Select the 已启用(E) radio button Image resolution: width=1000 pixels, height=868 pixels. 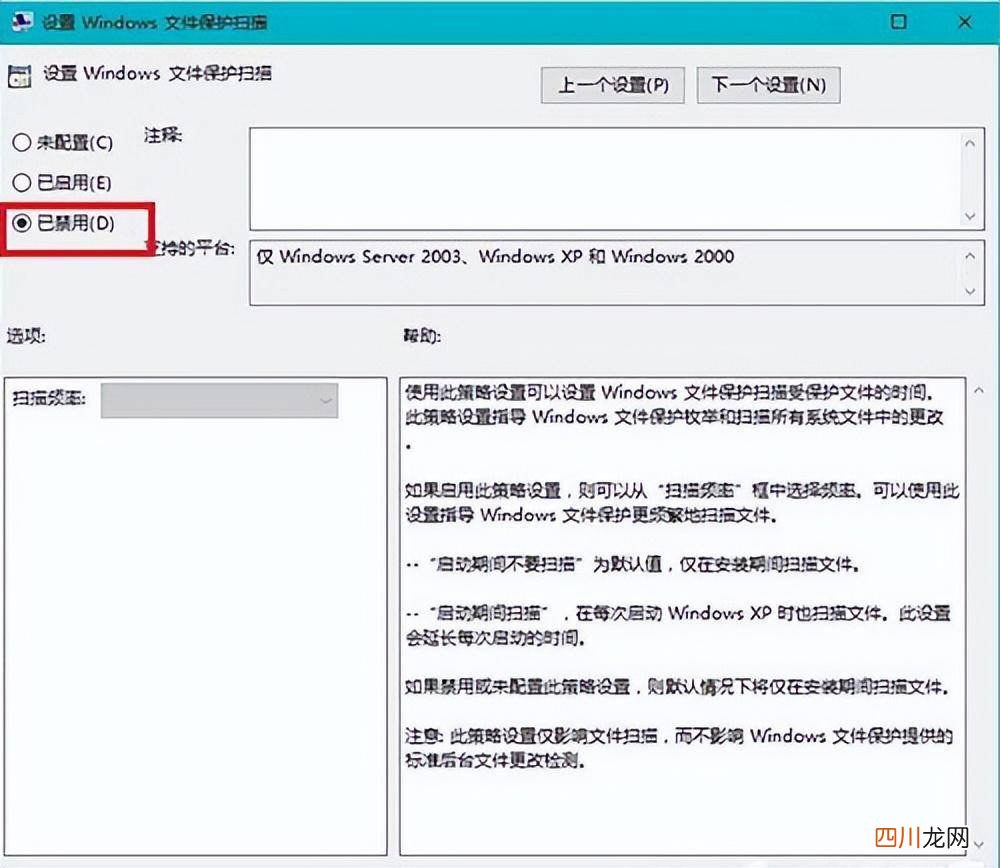click(x=21, y=183)
